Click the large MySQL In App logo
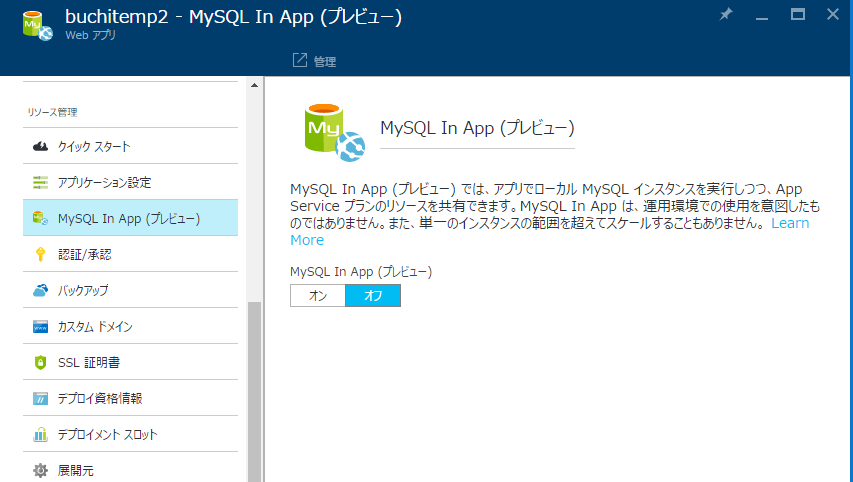 point(334,132)
